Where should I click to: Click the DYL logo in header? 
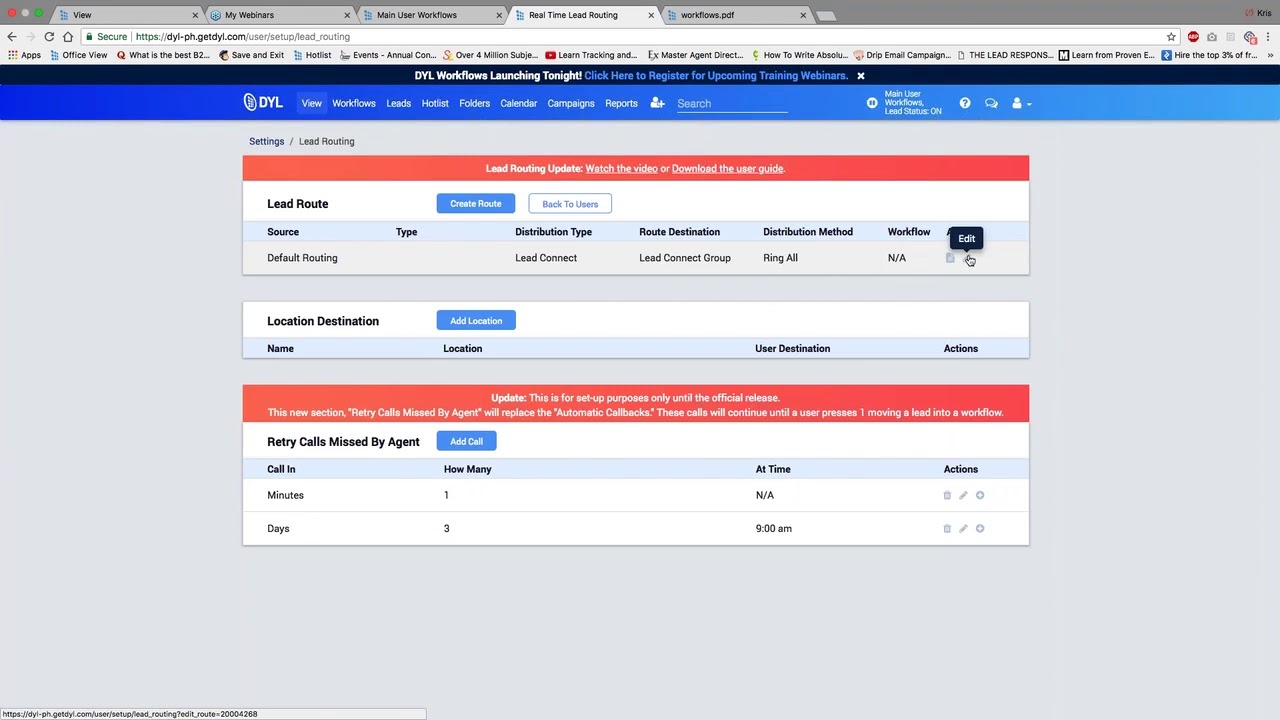pos(263,103)
